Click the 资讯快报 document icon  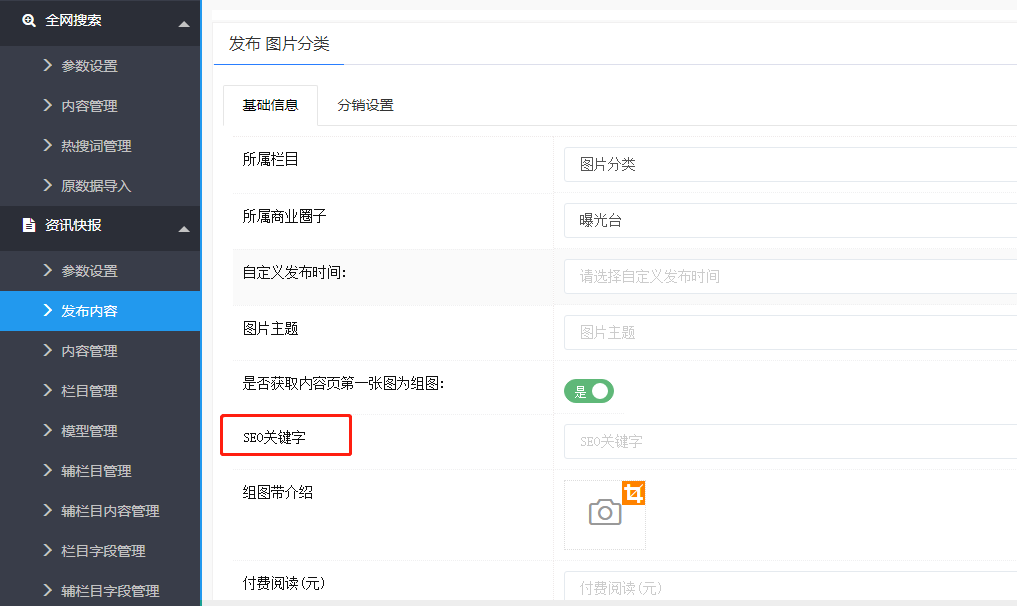coord(29,226)
